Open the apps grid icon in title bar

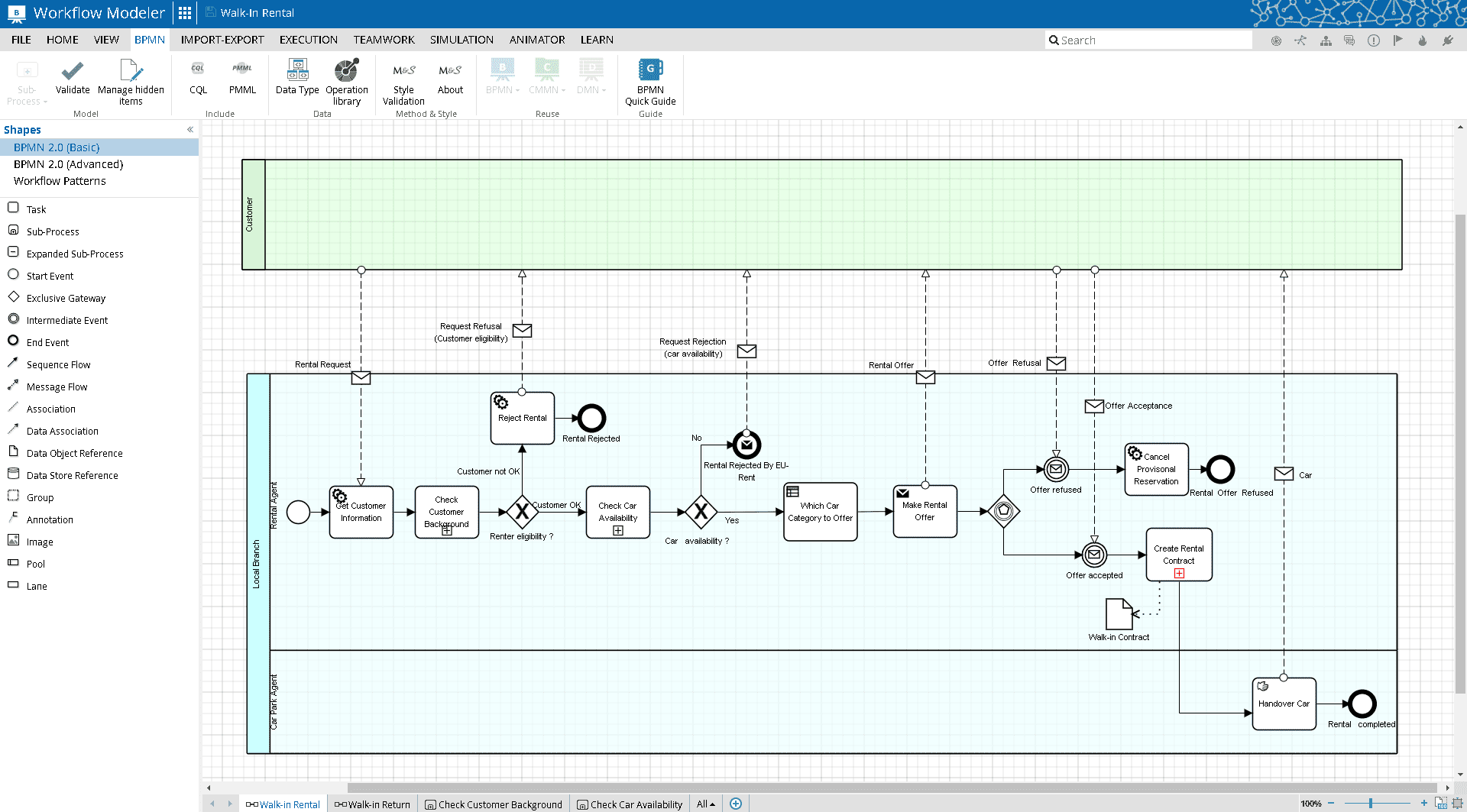pyautogui.click(x=185, y=13)
